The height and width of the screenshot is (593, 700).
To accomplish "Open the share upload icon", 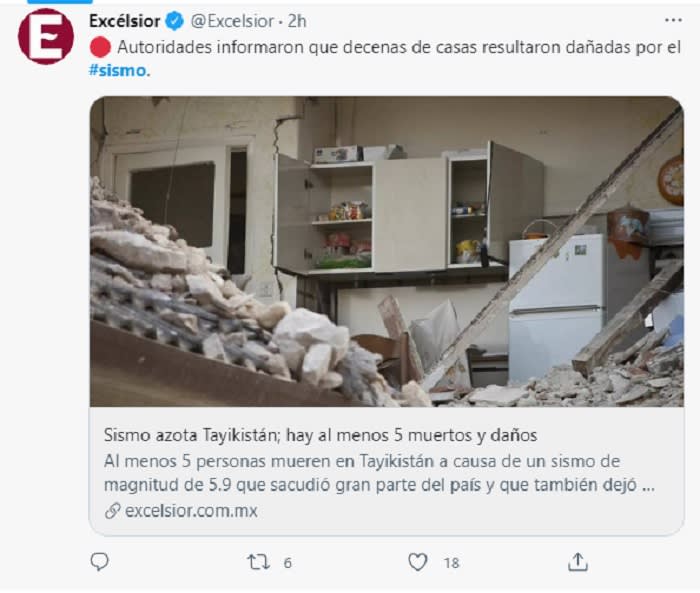I will click(x=578, y=562).
